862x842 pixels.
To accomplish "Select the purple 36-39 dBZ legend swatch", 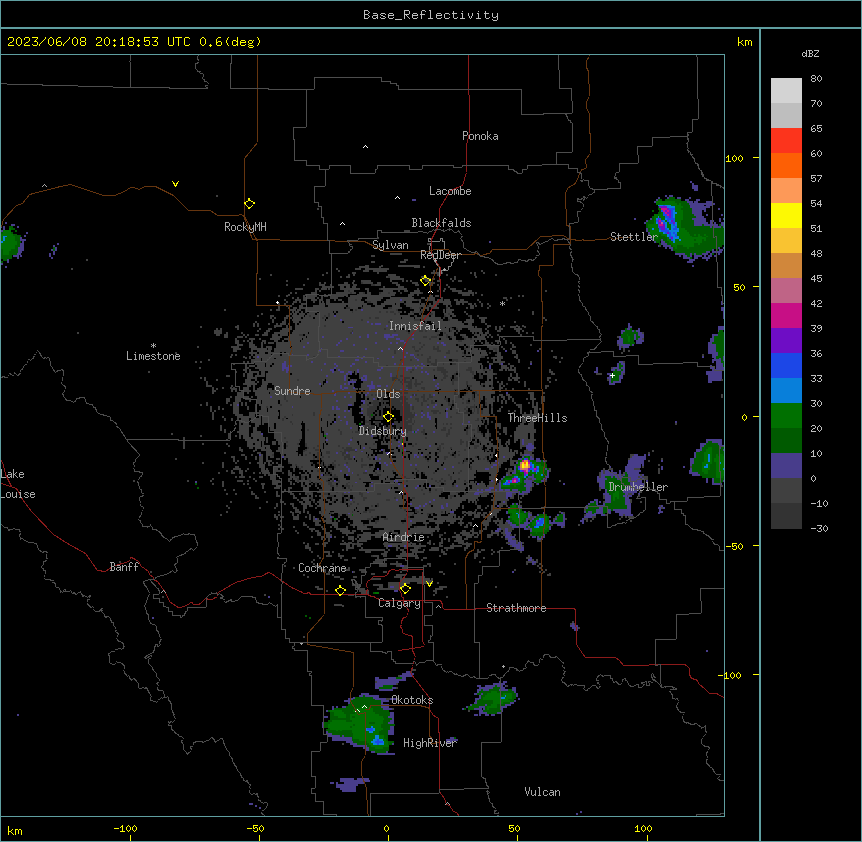I will [786, 341].
